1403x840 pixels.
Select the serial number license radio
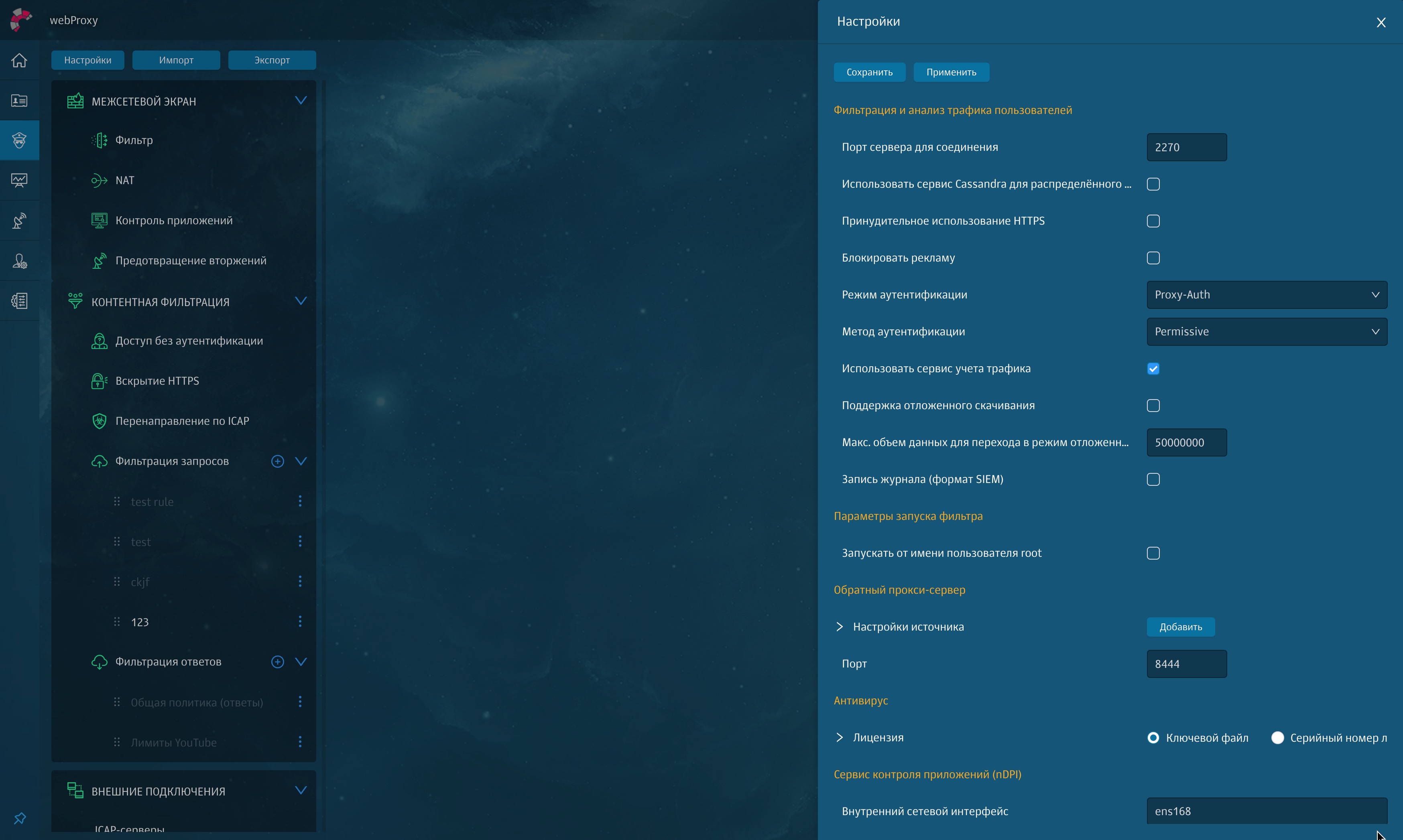pos(1277,738)
